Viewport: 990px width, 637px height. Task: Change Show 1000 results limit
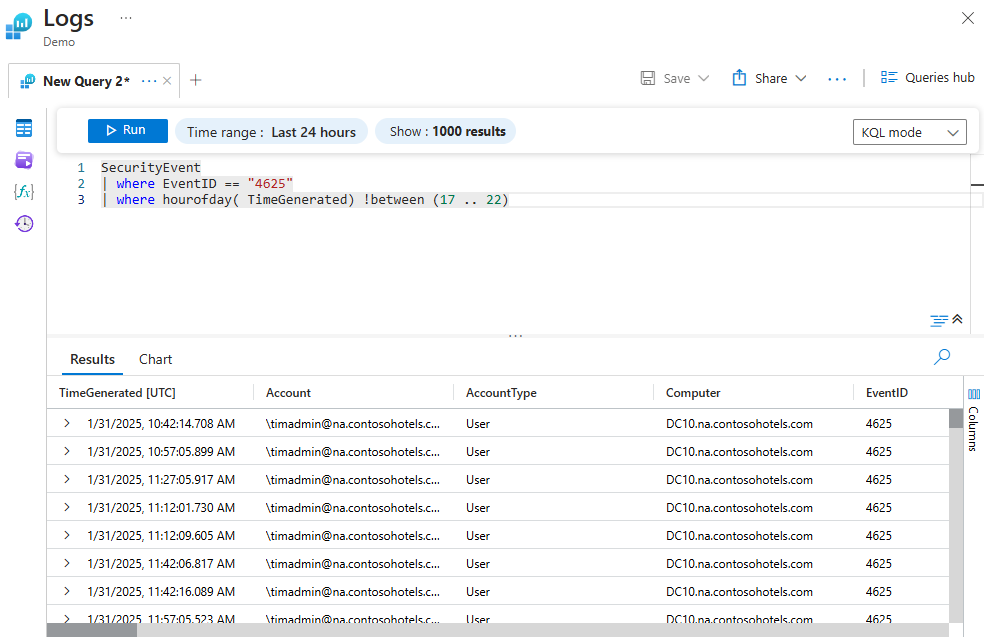coord(447,131)
